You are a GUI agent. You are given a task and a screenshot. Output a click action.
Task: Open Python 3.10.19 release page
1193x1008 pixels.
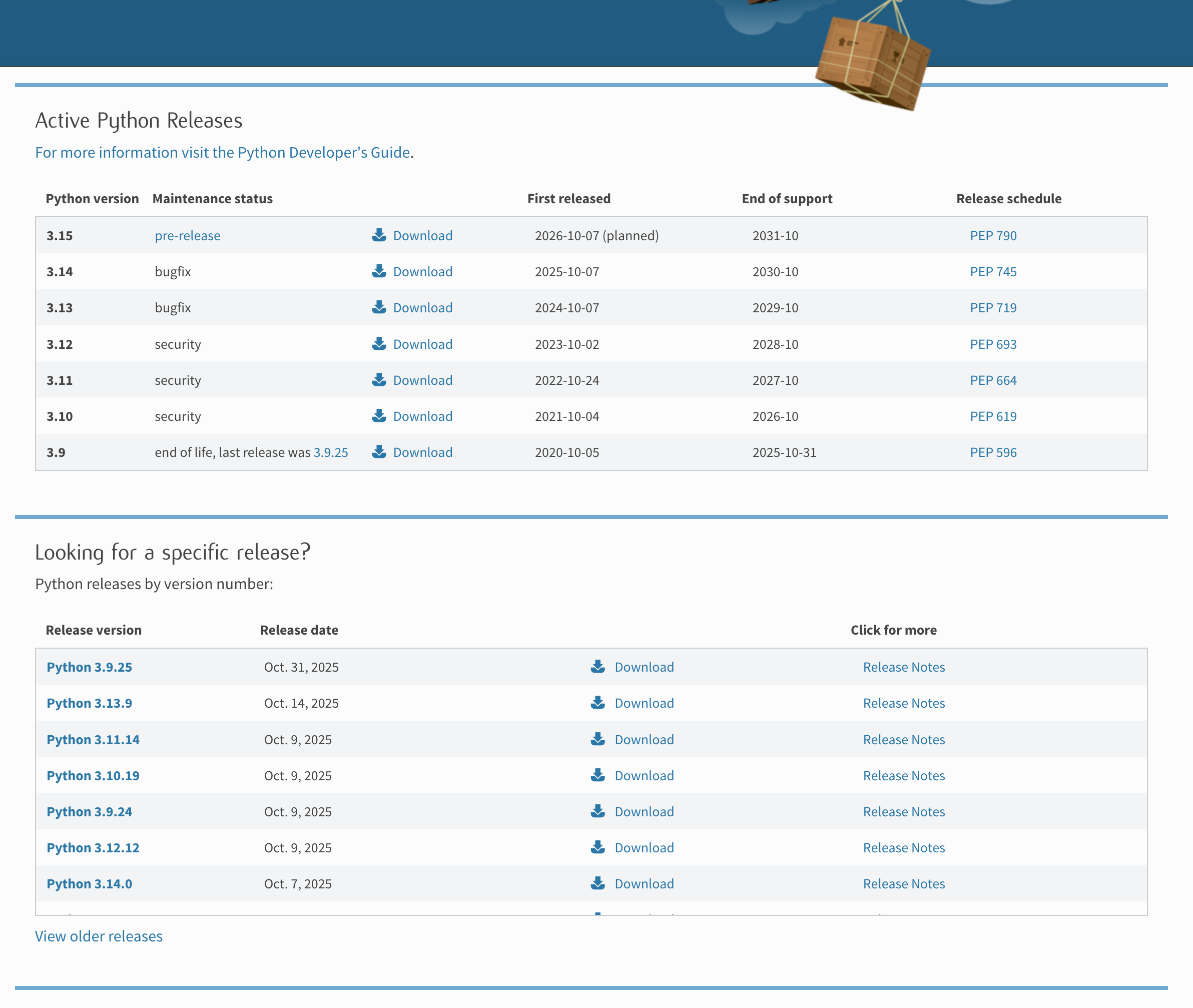pyautogui.click(x=93, y=775)
